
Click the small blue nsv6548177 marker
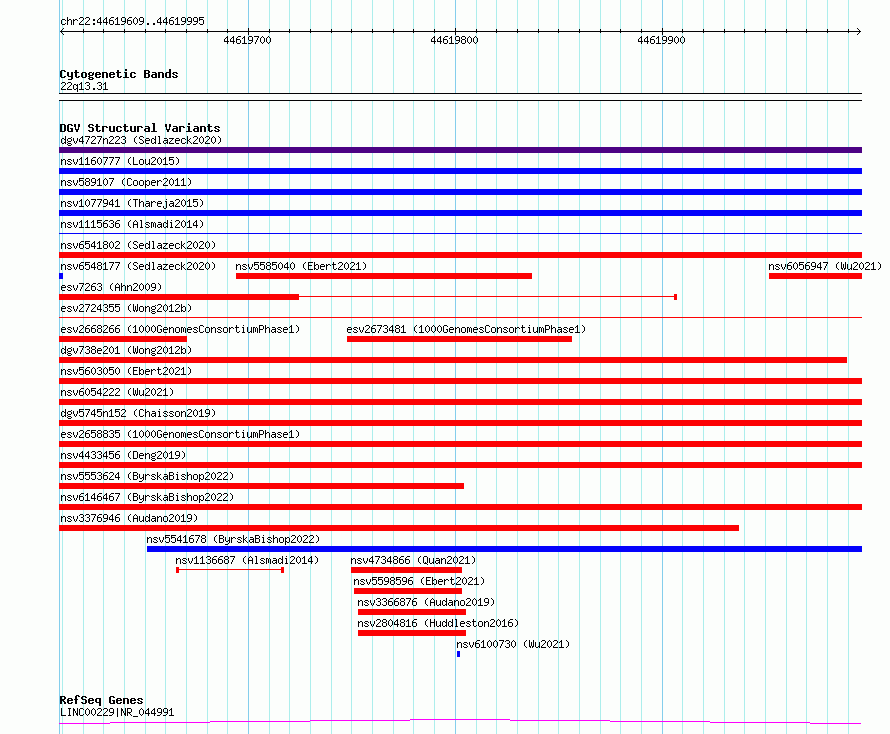pos(61,276)
